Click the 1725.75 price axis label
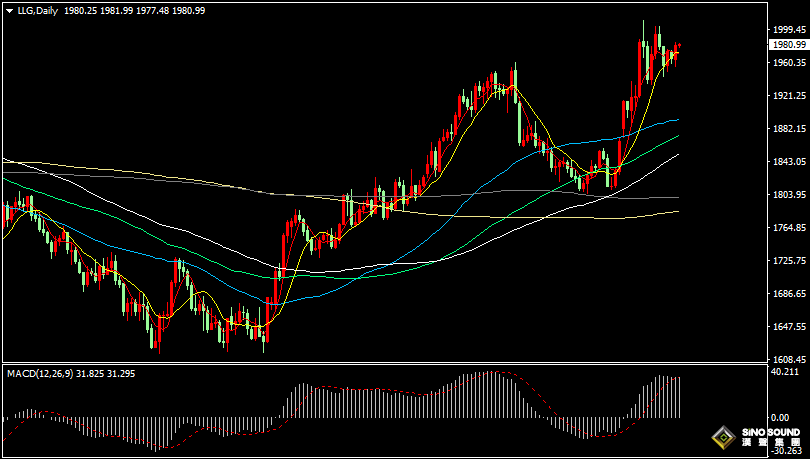The image size is (810, 459). coord(788,261)
